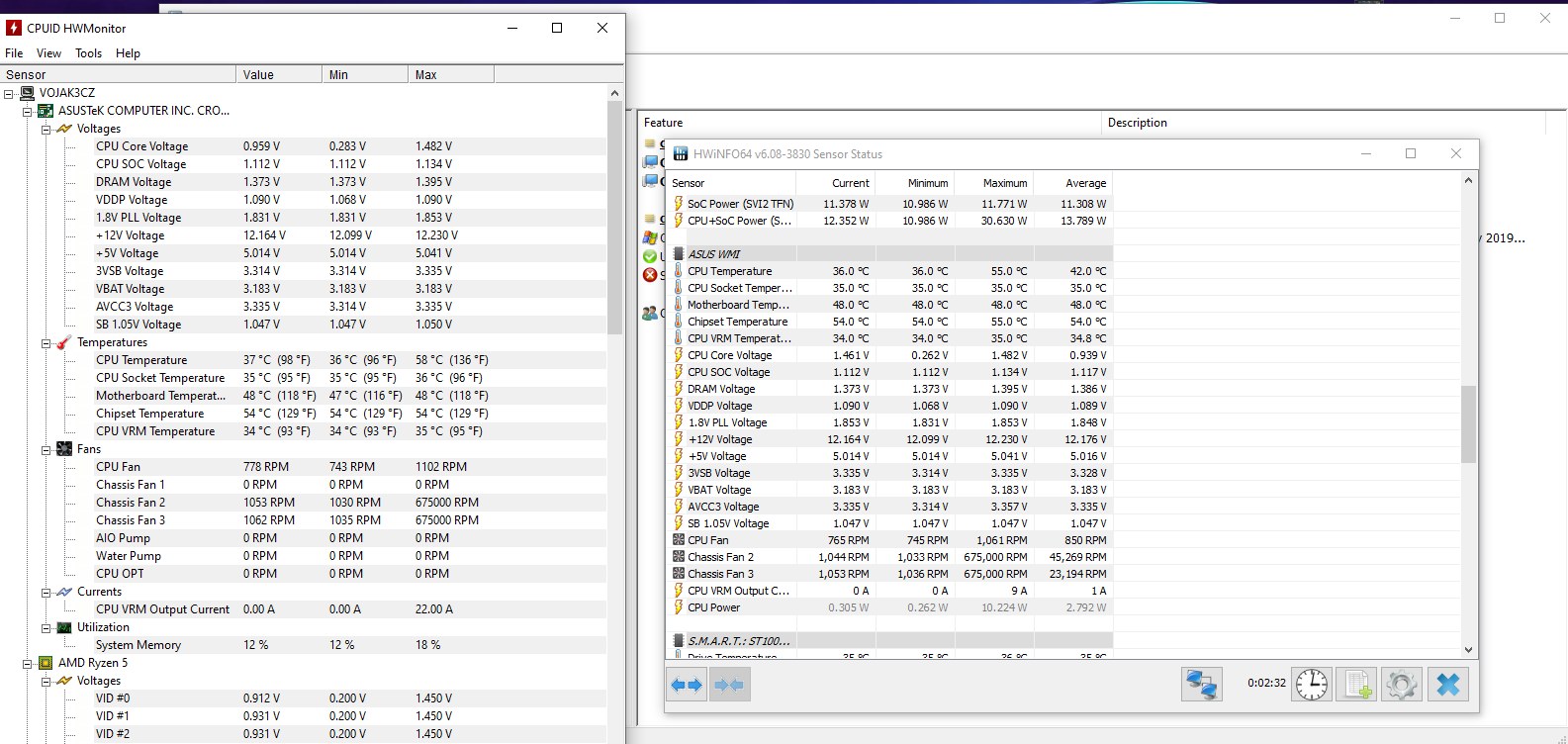Screen dimensions: 1568x744
Task: Open the Tools menu in HWMonitor
Action: pyautogui.click(x=88, y=53)
